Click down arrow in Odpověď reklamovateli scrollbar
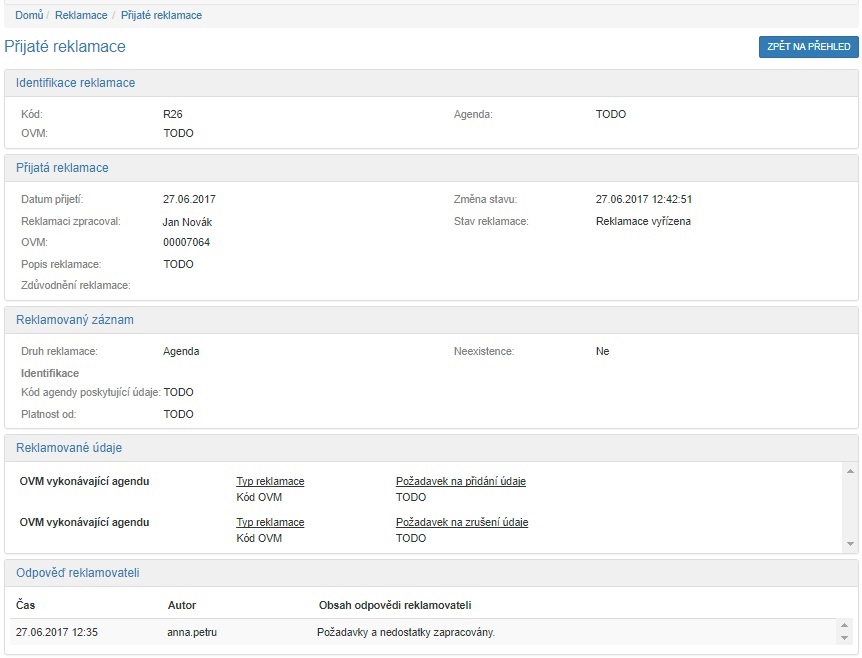 point(843,638)
